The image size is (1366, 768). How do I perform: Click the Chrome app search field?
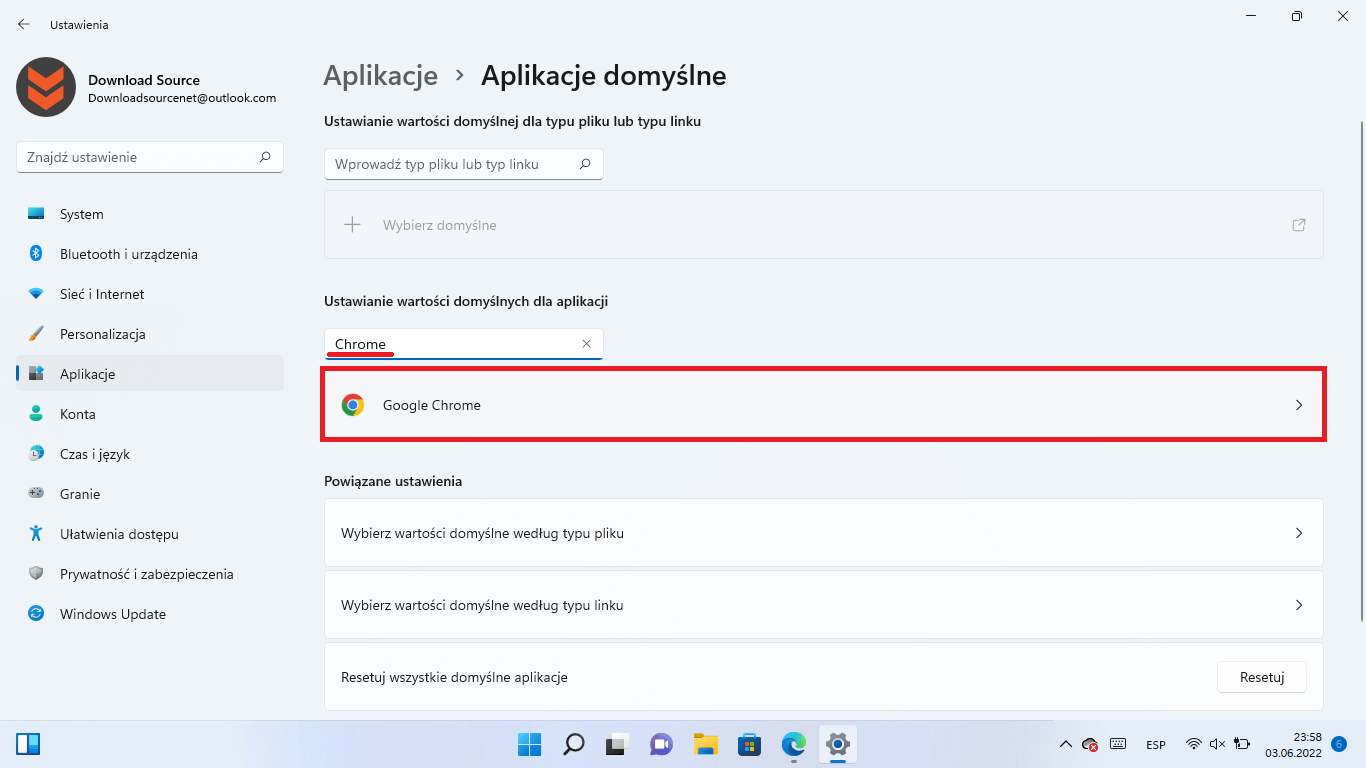[464, 344]
